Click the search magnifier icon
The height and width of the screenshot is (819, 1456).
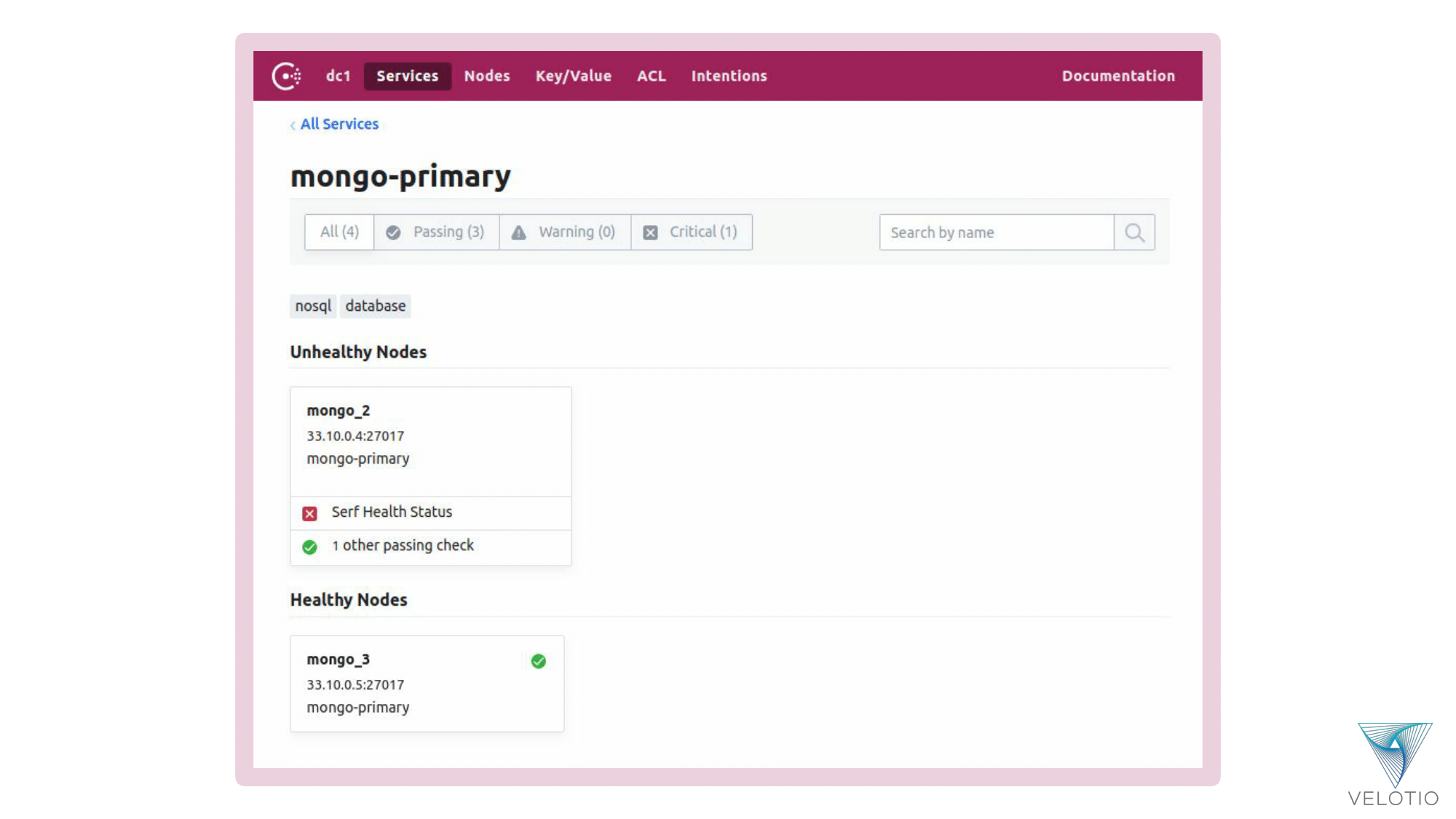tap(1134, 232)
